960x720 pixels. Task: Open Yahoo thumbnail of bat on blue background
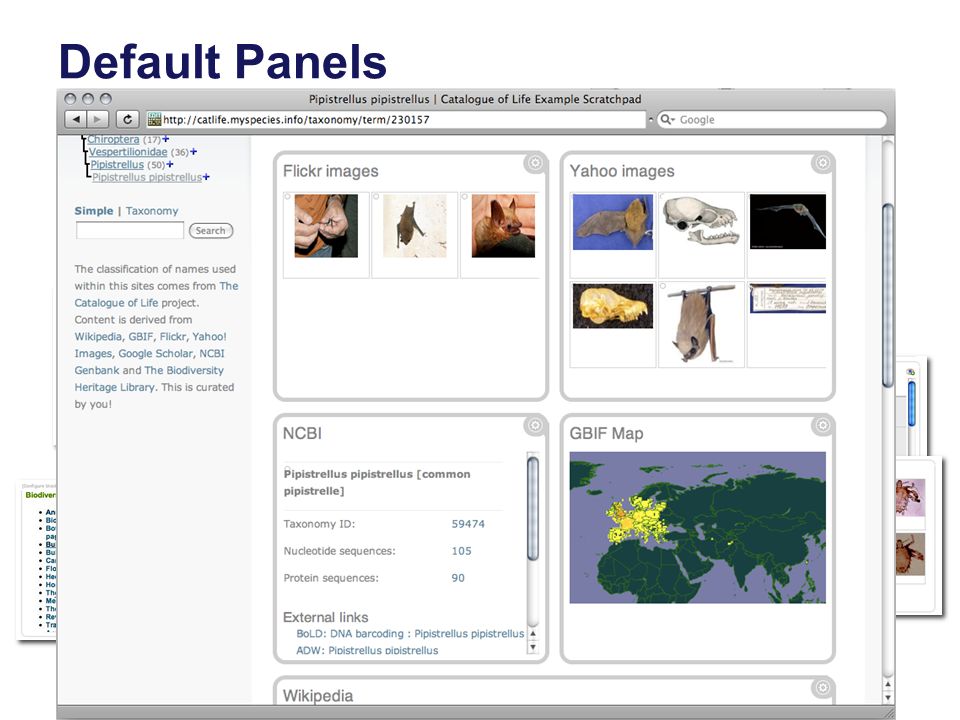coord(613,222)
